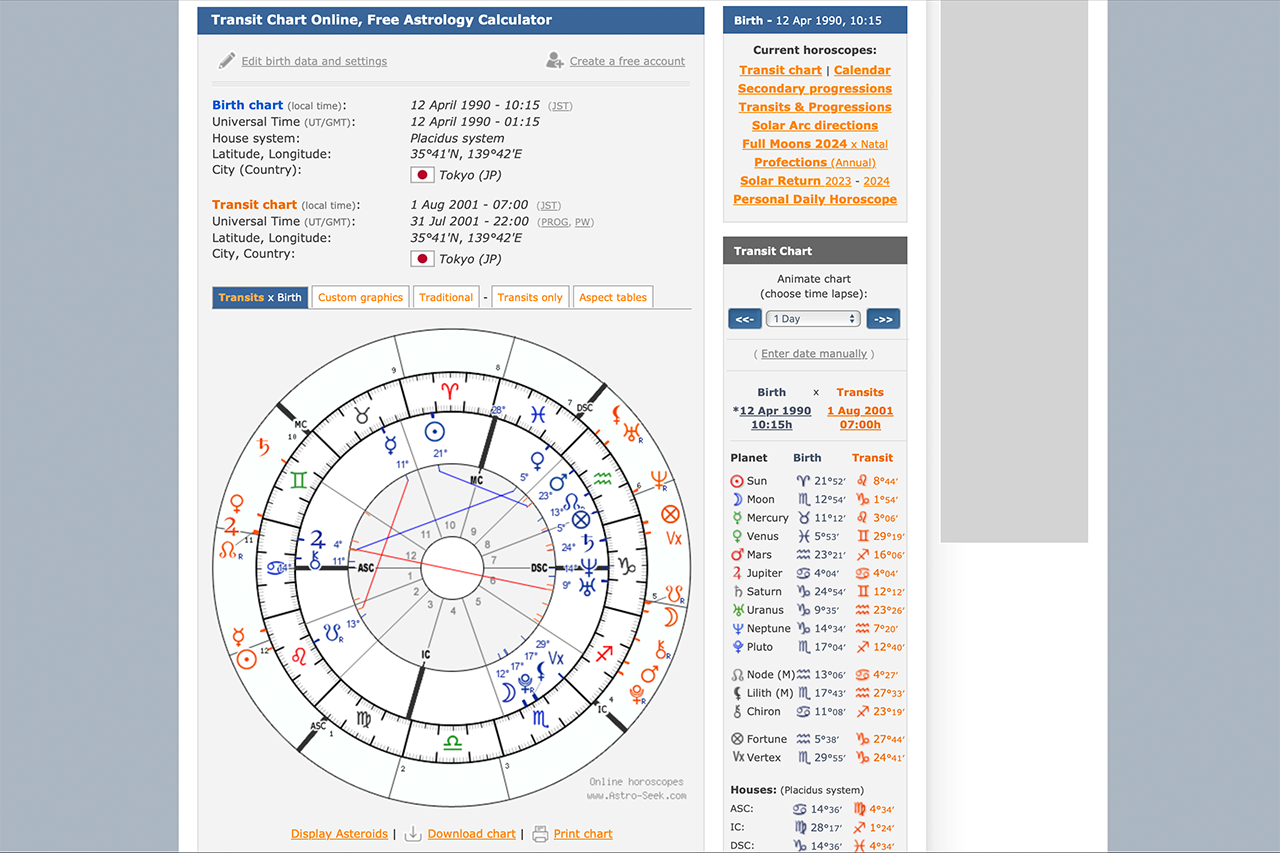The width and height of the screenshot is (1280, 853).
Task: Click the ASC house value '14°36′'
Action: 825,809
